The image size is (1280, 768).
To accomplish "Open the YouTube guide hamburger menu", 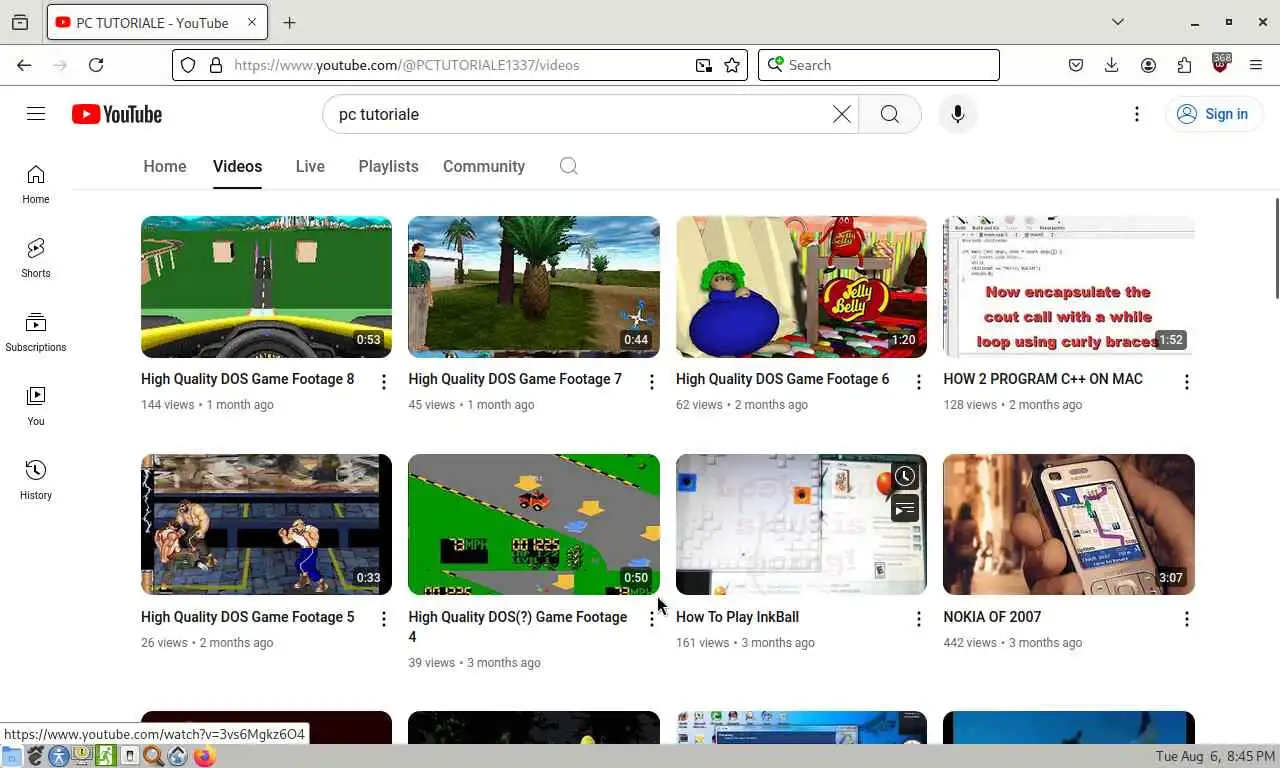I will pos(36,114).
